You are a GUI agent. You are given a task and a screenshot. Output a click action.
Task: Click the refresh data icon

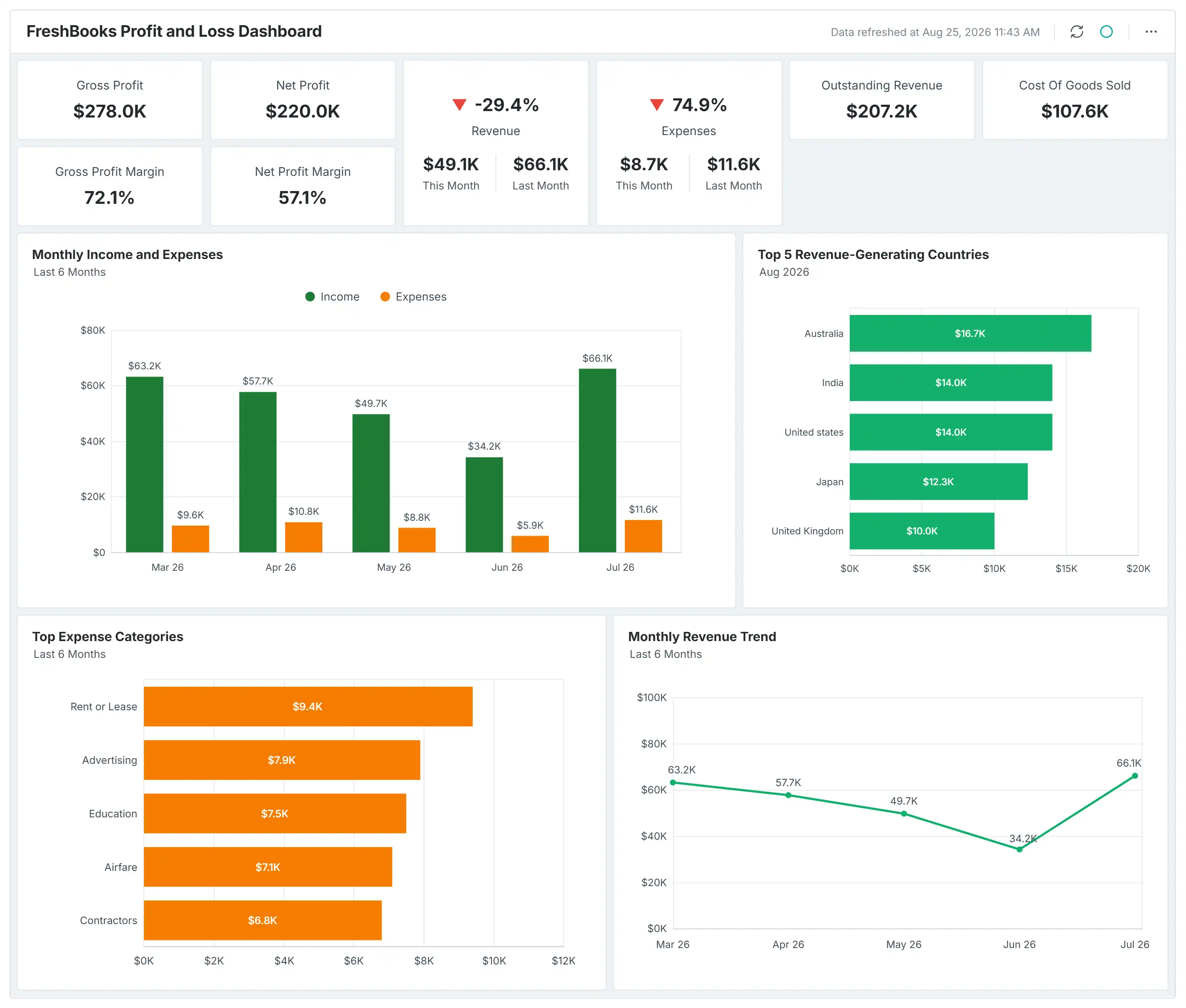(1077, 32)
